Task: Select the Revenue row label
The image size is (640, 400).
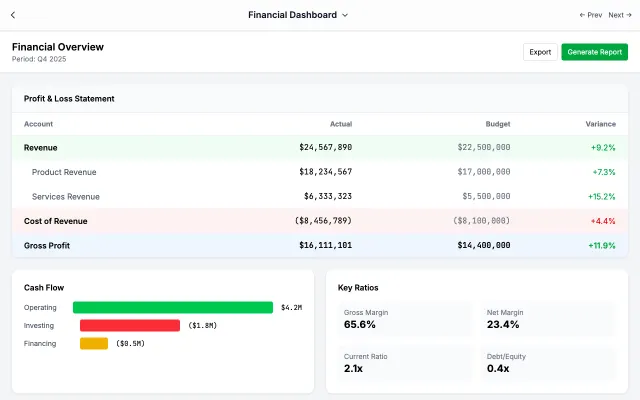Action: click(x=40, y=148)
